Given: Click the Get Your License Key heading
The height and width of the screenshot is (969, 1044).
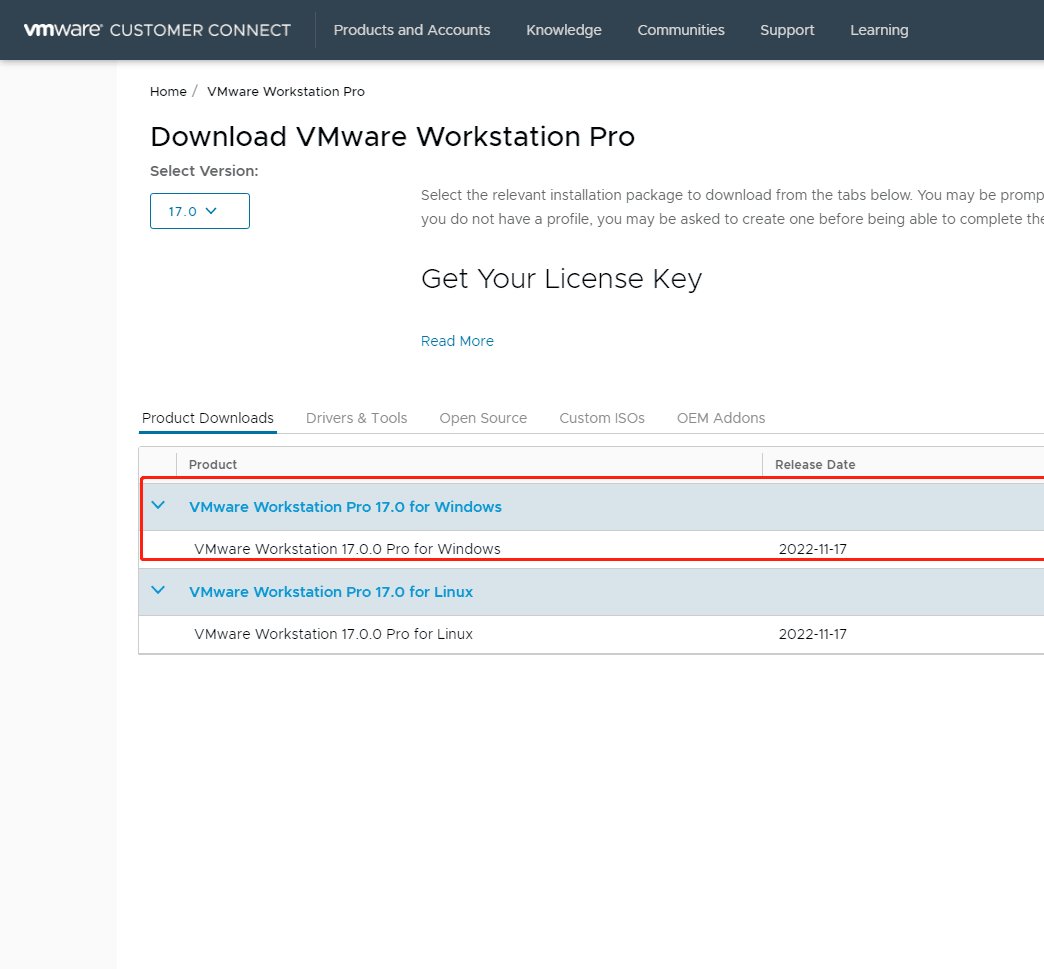Looking at the screenshot, I should pos(561,279).
